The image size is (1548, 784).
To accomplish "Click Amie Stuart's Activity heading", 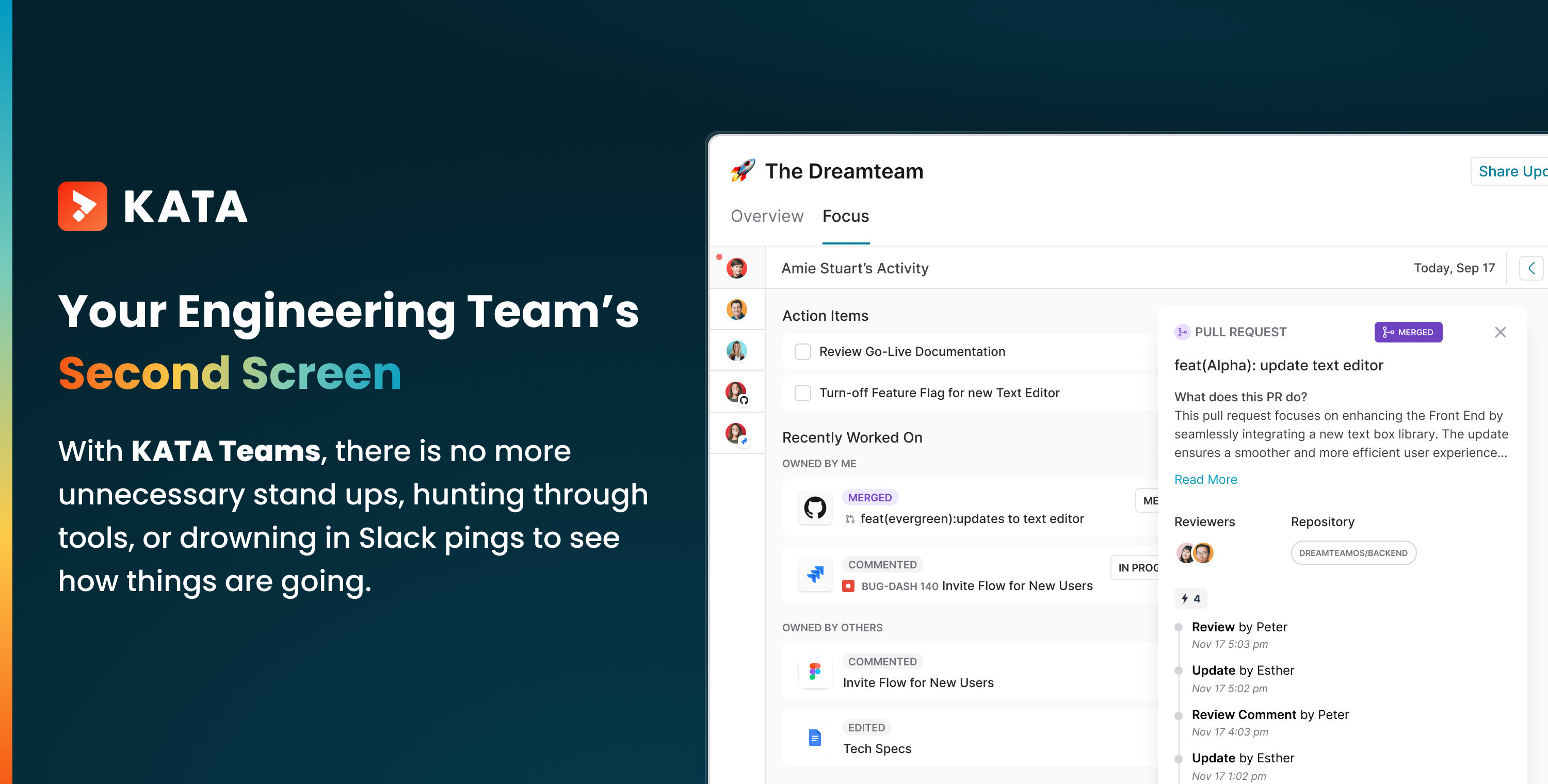I will 854,268.
